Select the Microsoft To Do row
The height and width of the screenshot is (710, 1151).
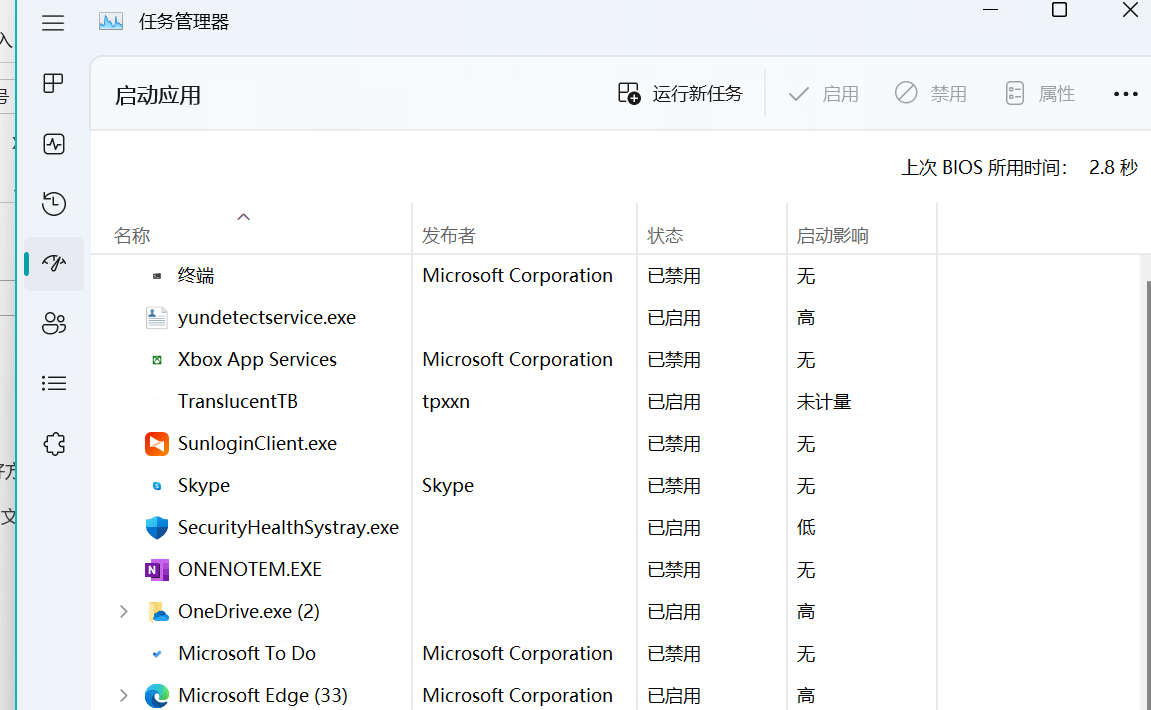pyautogui.click(x=514, y=653)
